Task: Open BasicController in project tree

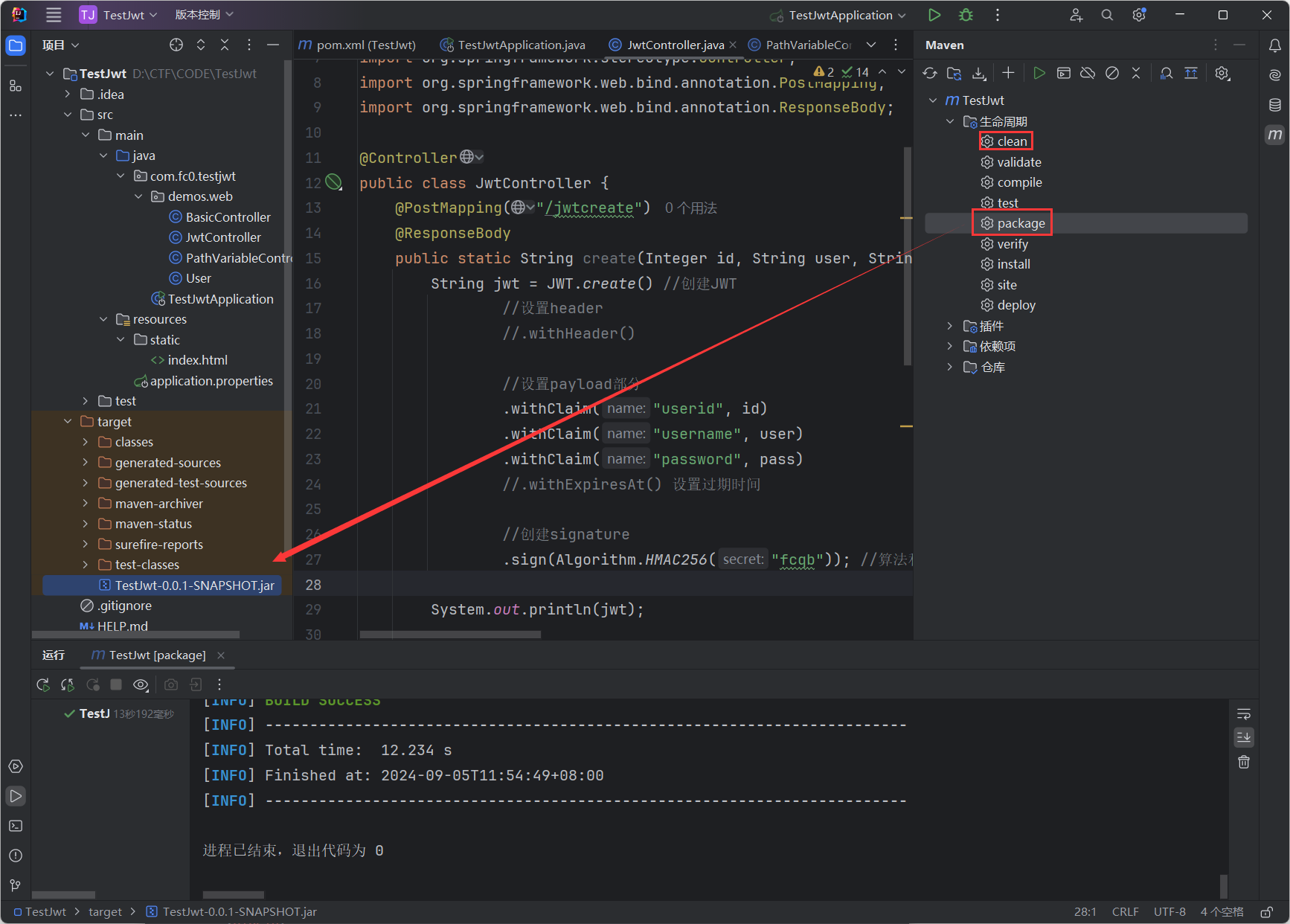Action: pyautogui.click(x=228, y=217)
